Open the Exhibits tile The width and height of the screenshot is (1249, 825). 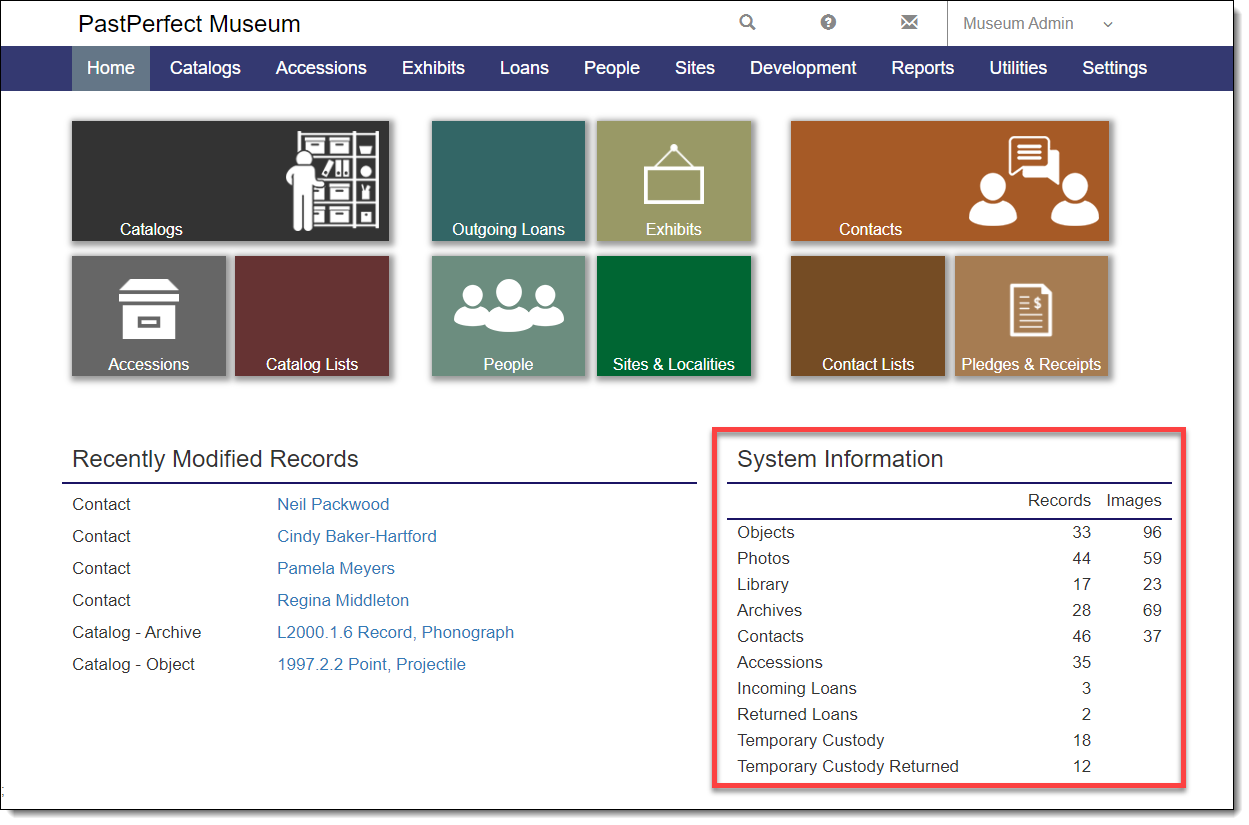[673, 181]
